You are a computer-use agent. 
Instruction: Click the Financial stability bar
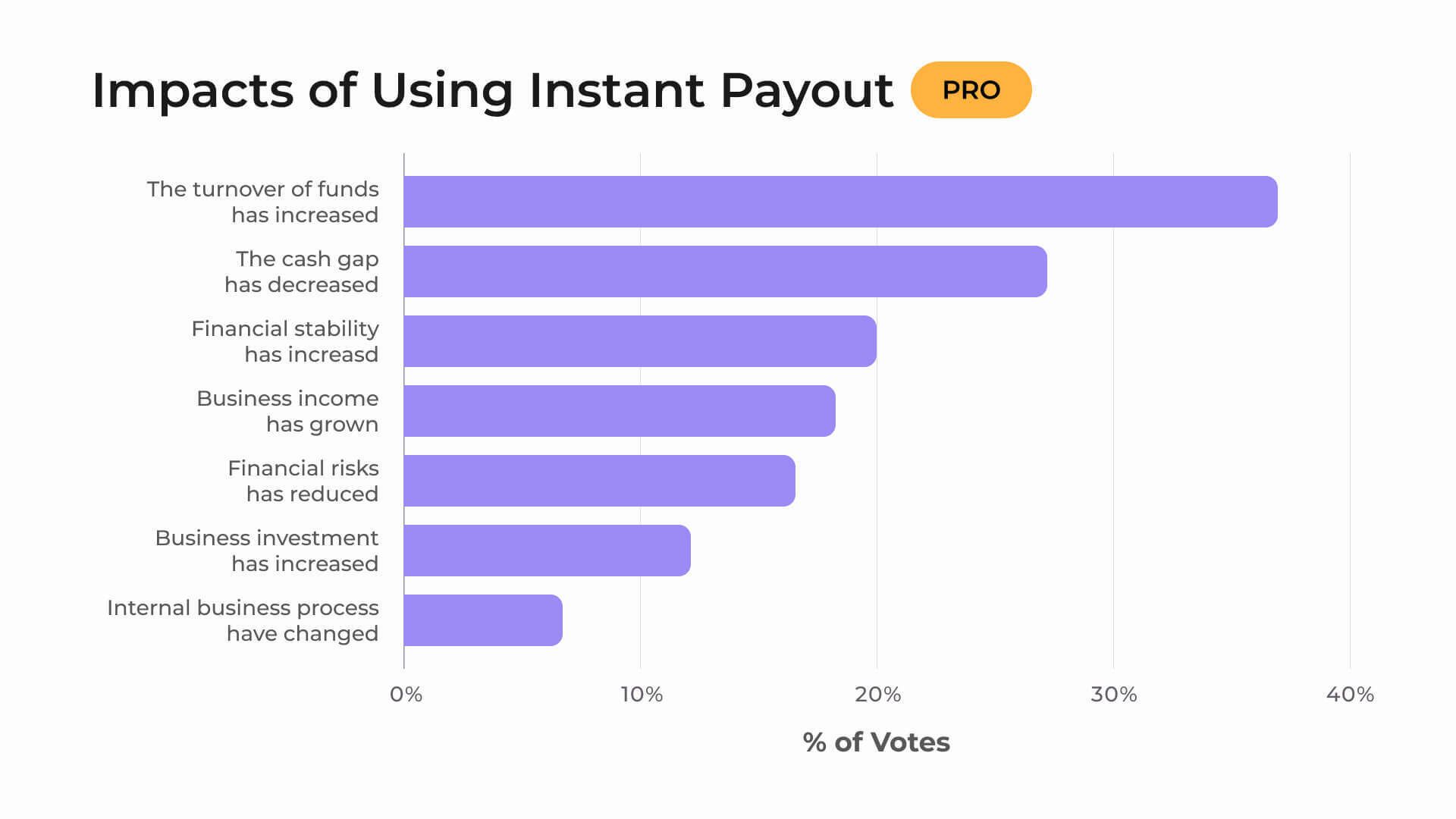[640, 341]
